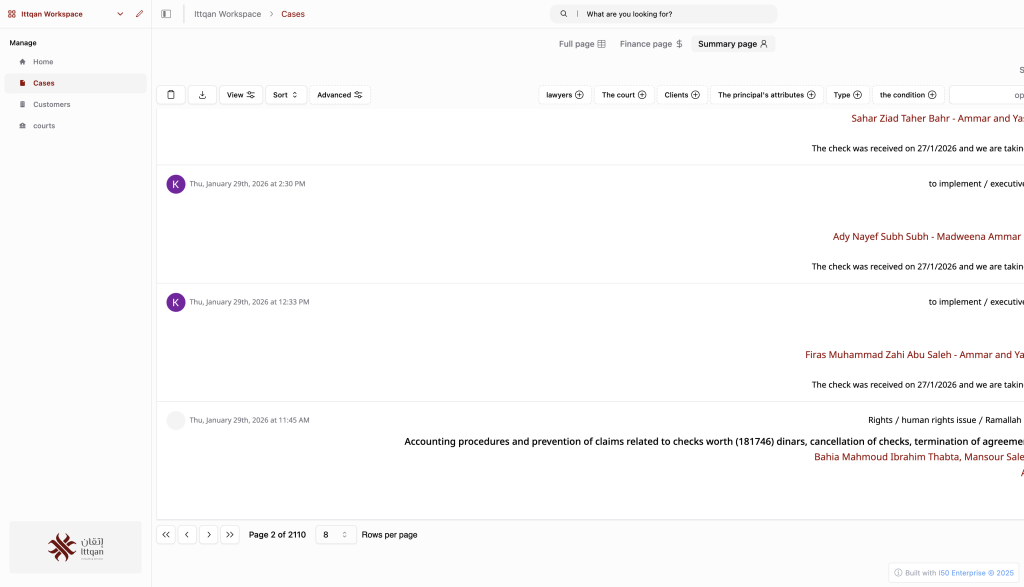1024x587 pixels.
Task: Go to the next page
Action: [x=208, y=535]
